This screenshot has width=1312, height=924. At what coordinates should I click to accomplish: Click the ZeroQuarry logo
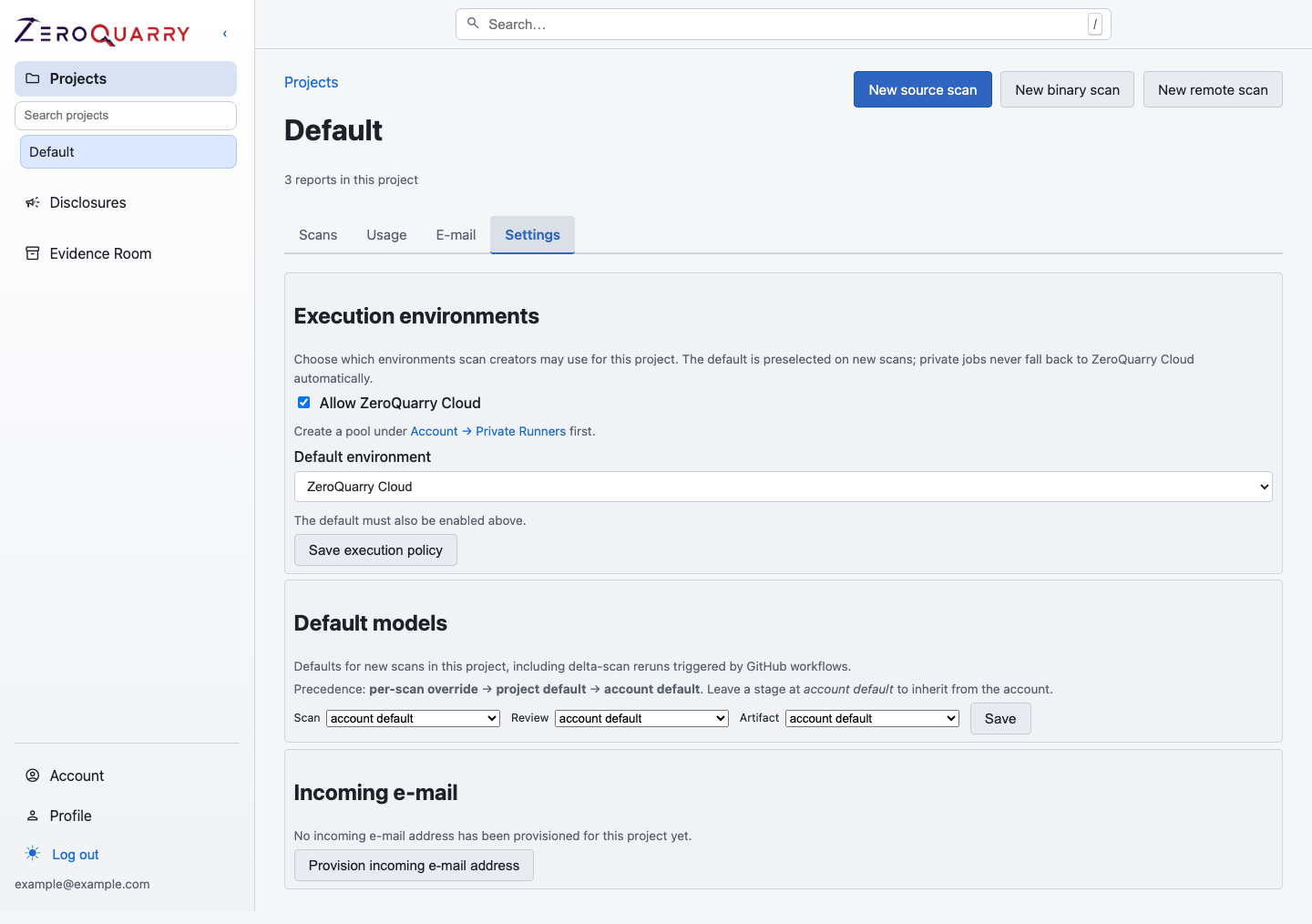(x=102, y=33)
